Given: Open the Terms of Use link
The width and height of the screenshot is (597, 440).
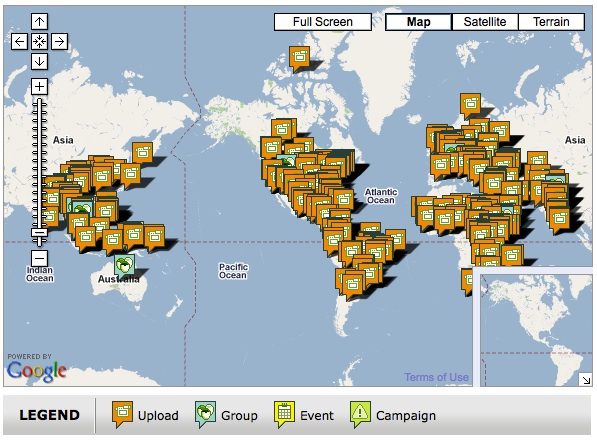Looking at the screenshot, I should click(x=436, y=377).
